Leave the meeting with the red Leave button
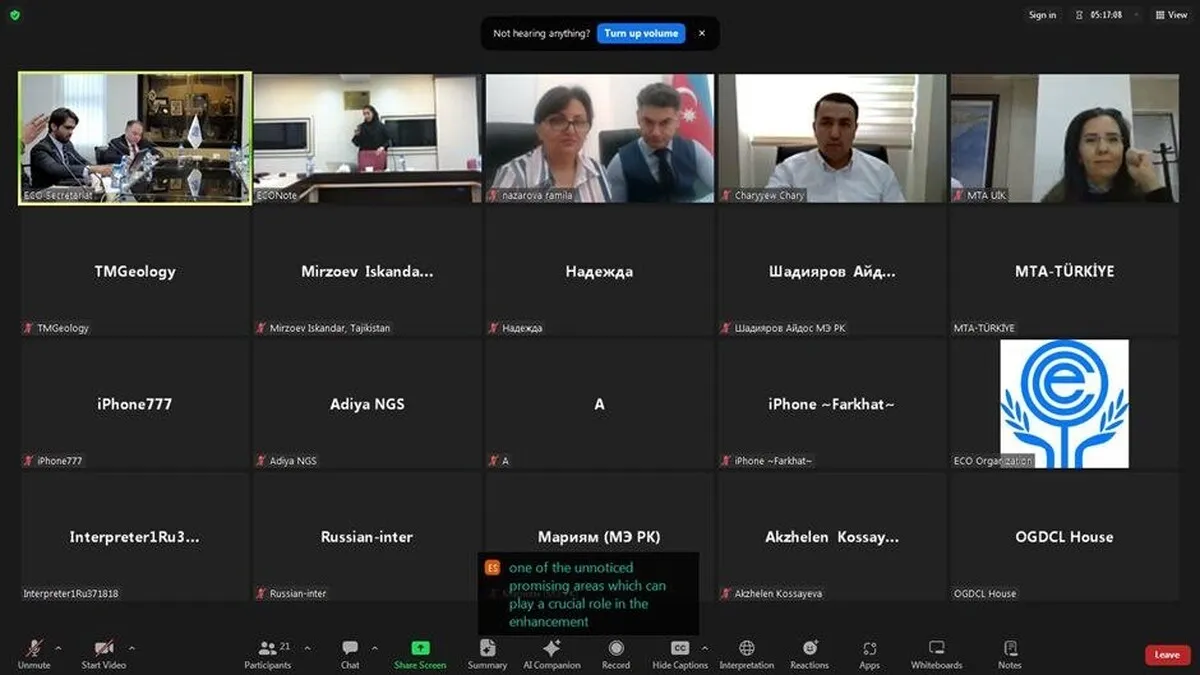 tap(1167, 655)
